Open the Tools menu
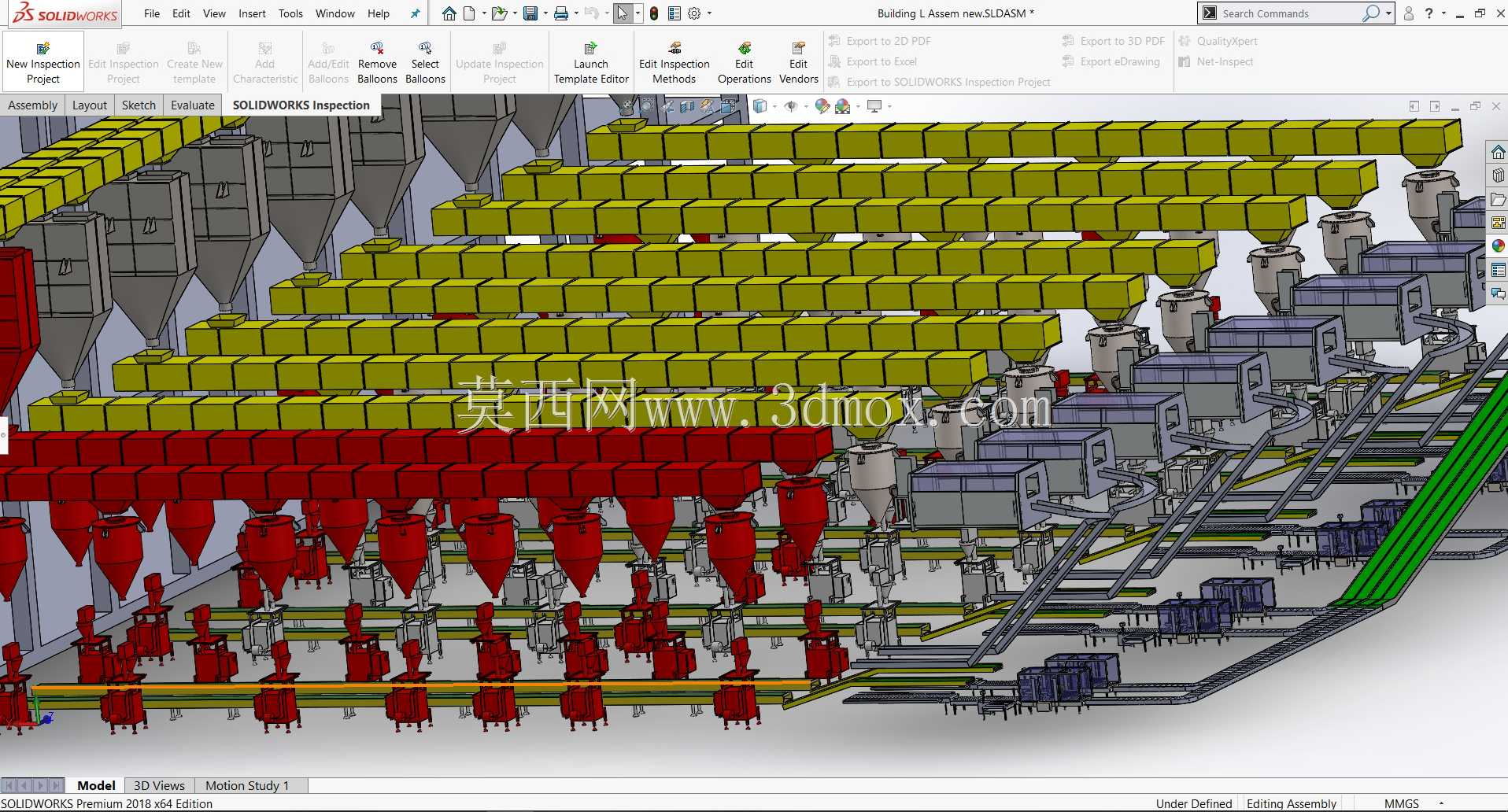 point(290,13)
